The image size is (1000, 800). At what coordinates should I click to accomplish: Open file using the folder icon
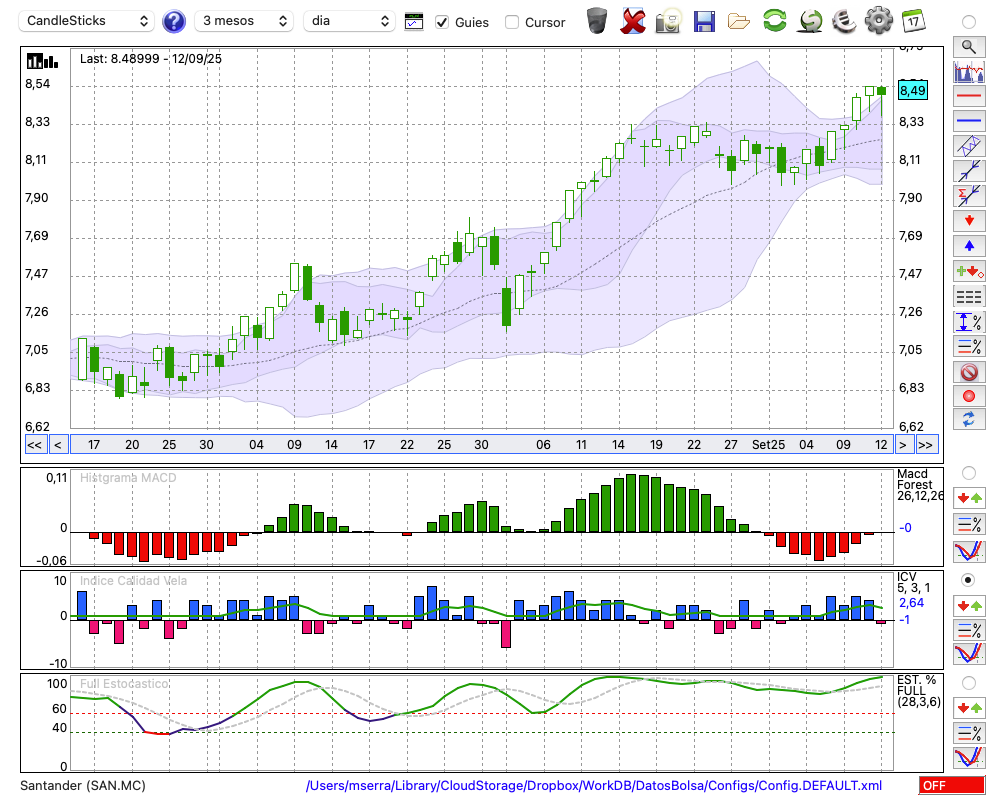pyautogui.click(x=739, y=22)
